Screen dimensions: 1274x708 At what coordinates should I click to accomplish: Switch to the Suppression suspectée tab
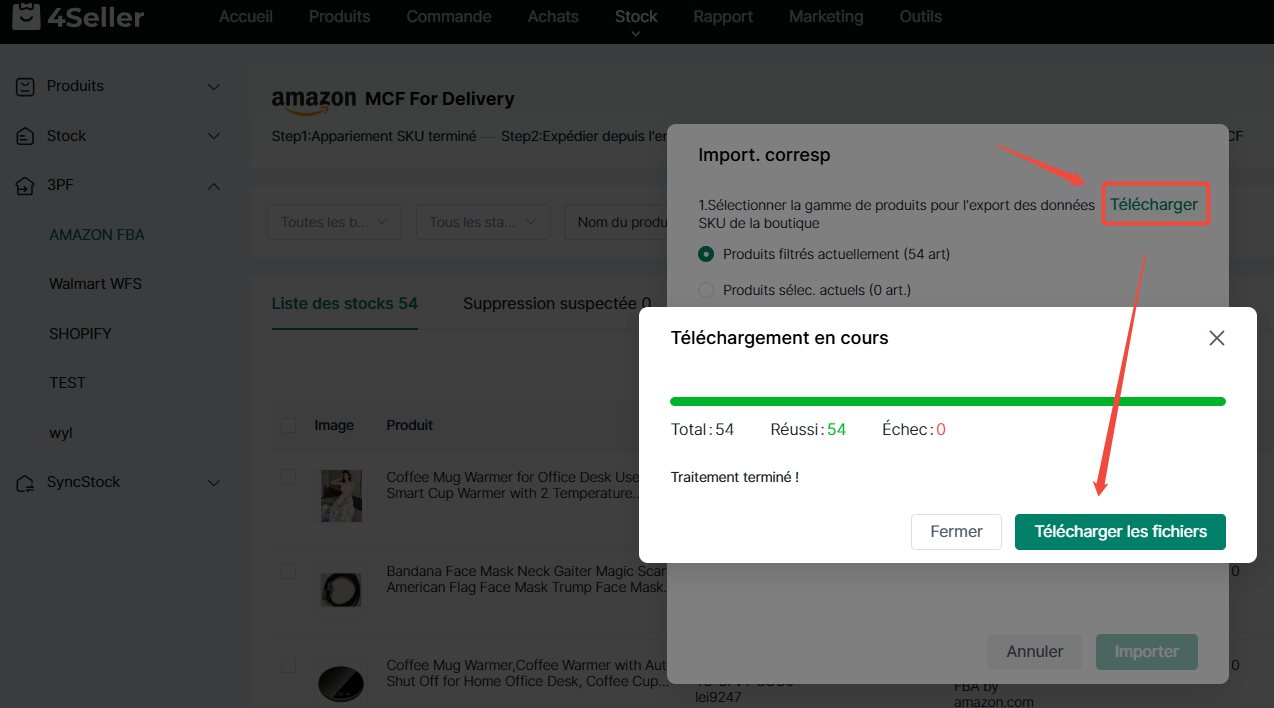click(x=556, y=303)
